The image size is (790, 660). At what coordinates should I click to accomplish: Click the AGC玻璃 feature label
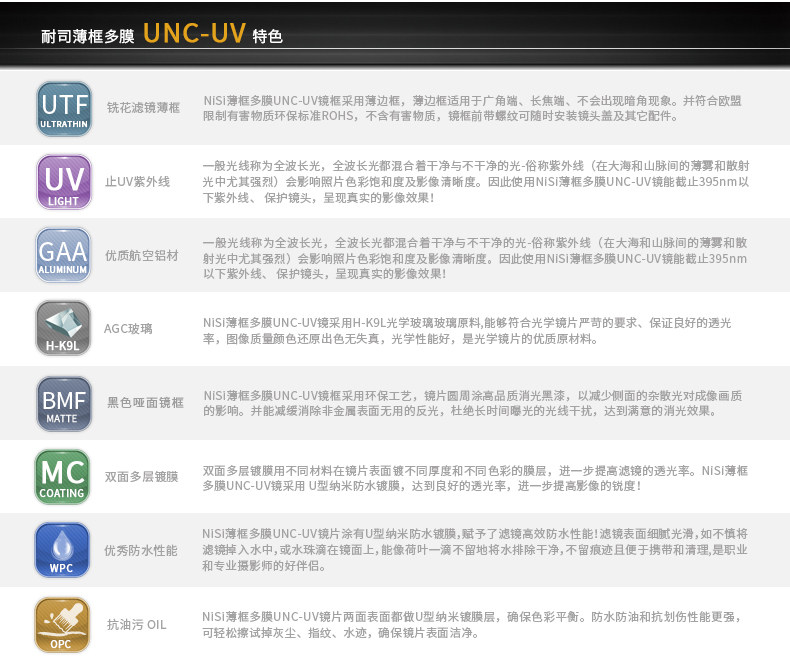(x=128, y=329)
